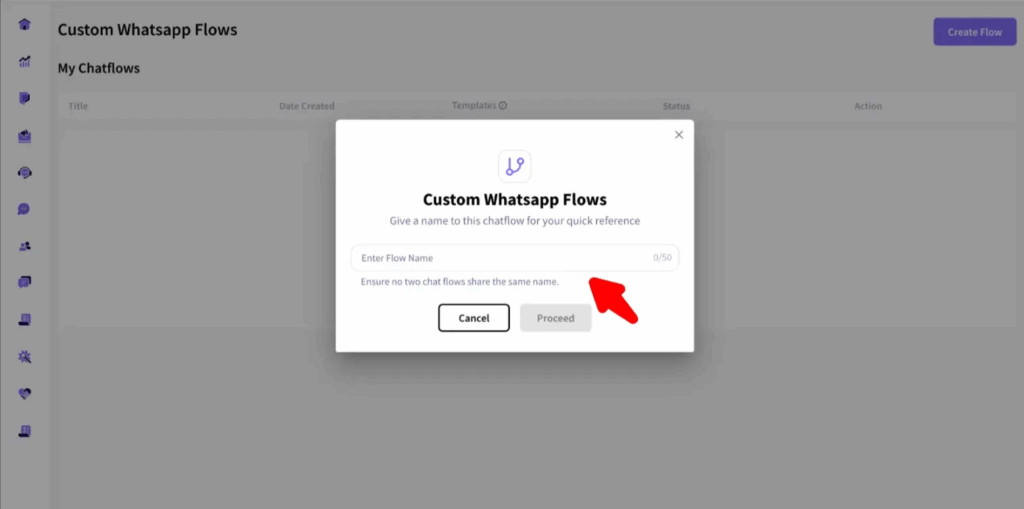This screenshot has height=509, width=1024.
Task: Open the contacts people icon in sidebar
Action: coord(25,246)
